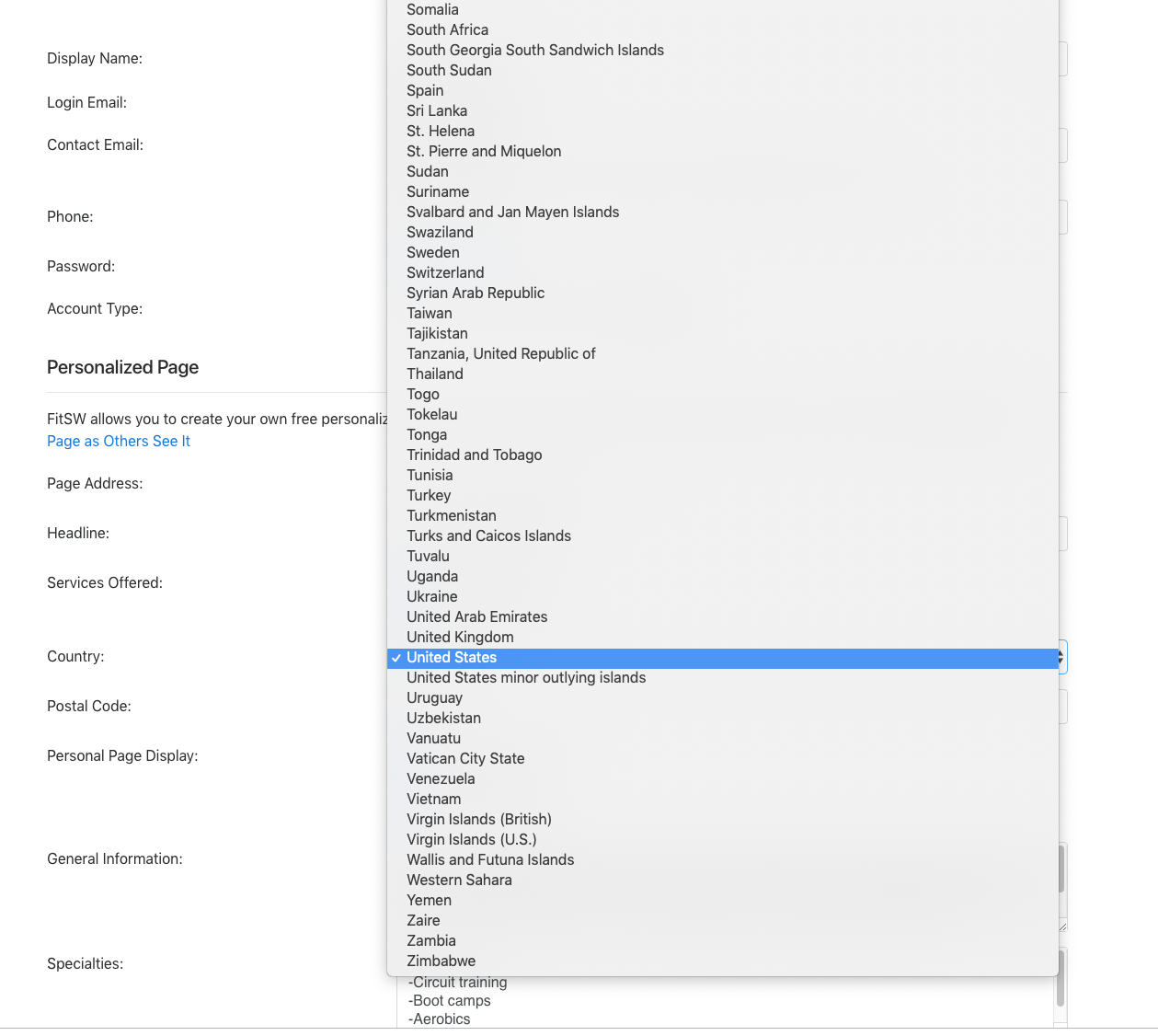
Task: Pick Zimbabwe at the list bottom
Action: point(723,961)
